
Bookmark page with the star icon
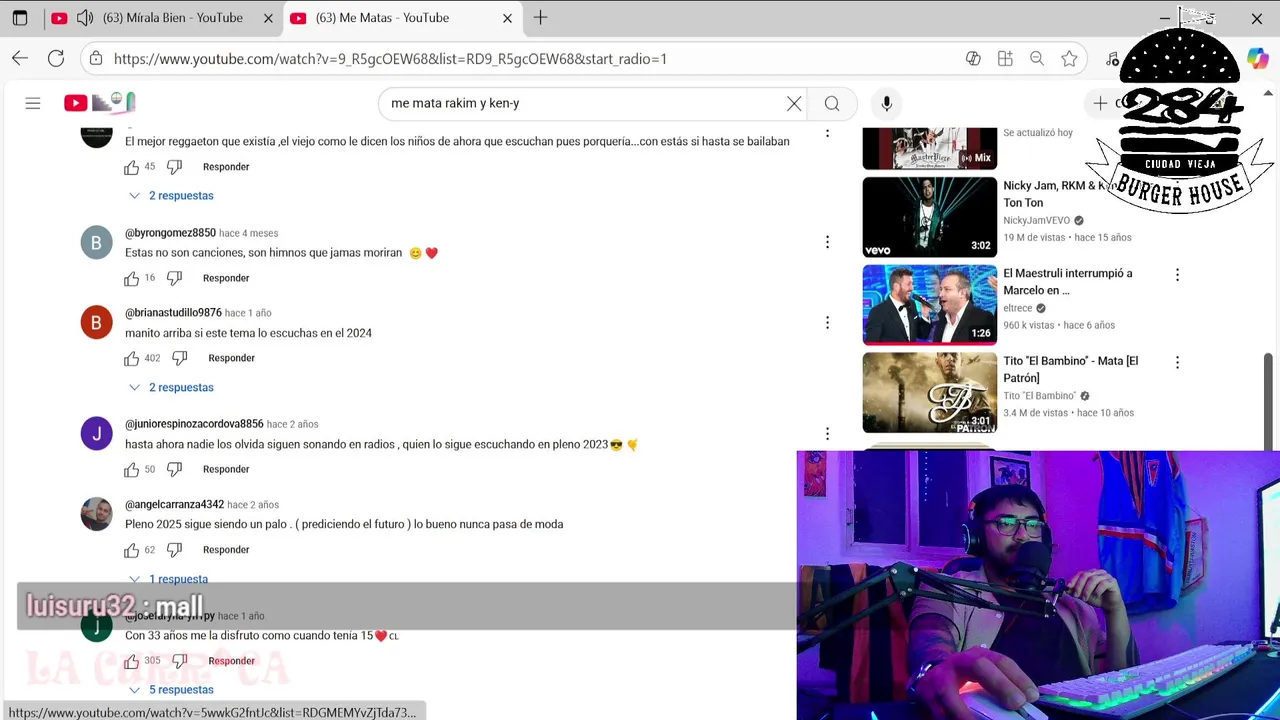tap(1069, 59)
